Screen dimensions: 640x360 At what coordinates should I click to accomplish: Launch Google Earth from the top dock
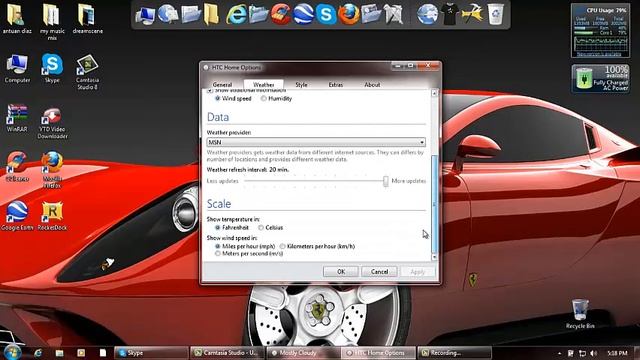coord(303,14)
